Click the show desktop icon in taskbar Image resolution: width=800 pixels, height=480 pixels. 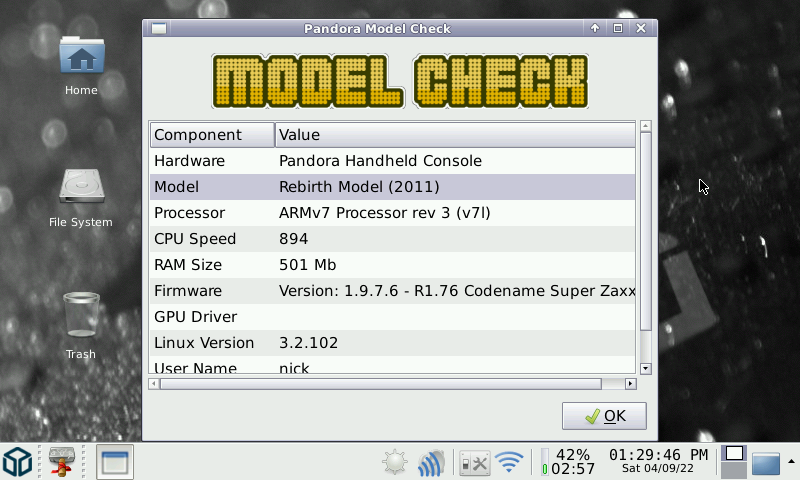click(x=766, y=463)
